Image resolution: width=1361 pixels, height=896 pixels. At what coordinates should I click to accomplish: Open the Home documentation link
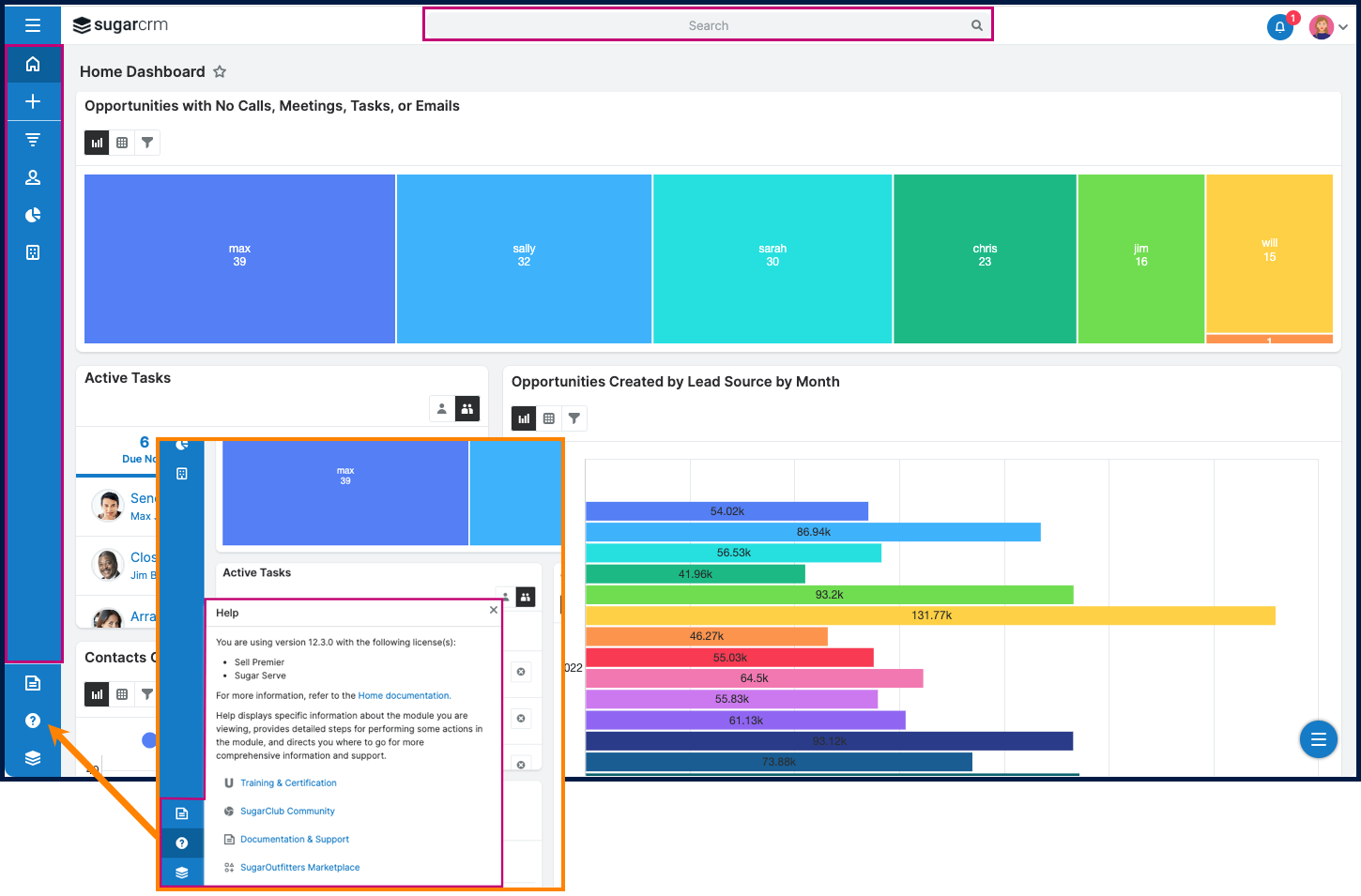click(x=404, y=696)
